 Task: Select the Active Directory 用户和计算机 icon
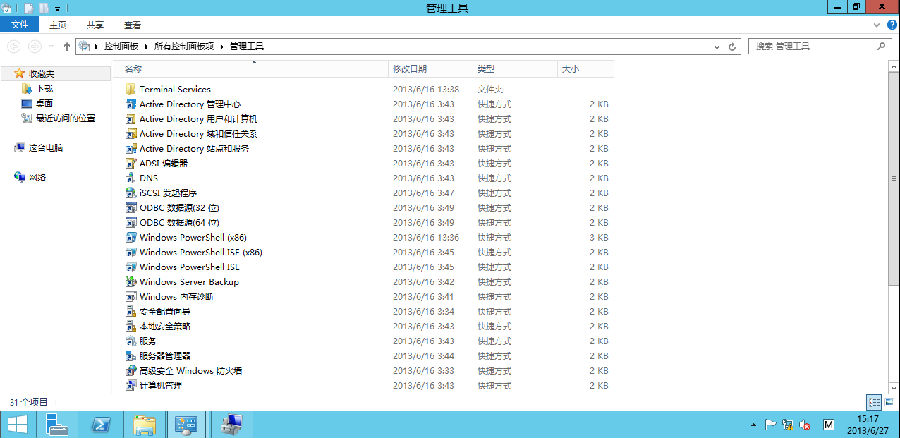coord(130,119)
